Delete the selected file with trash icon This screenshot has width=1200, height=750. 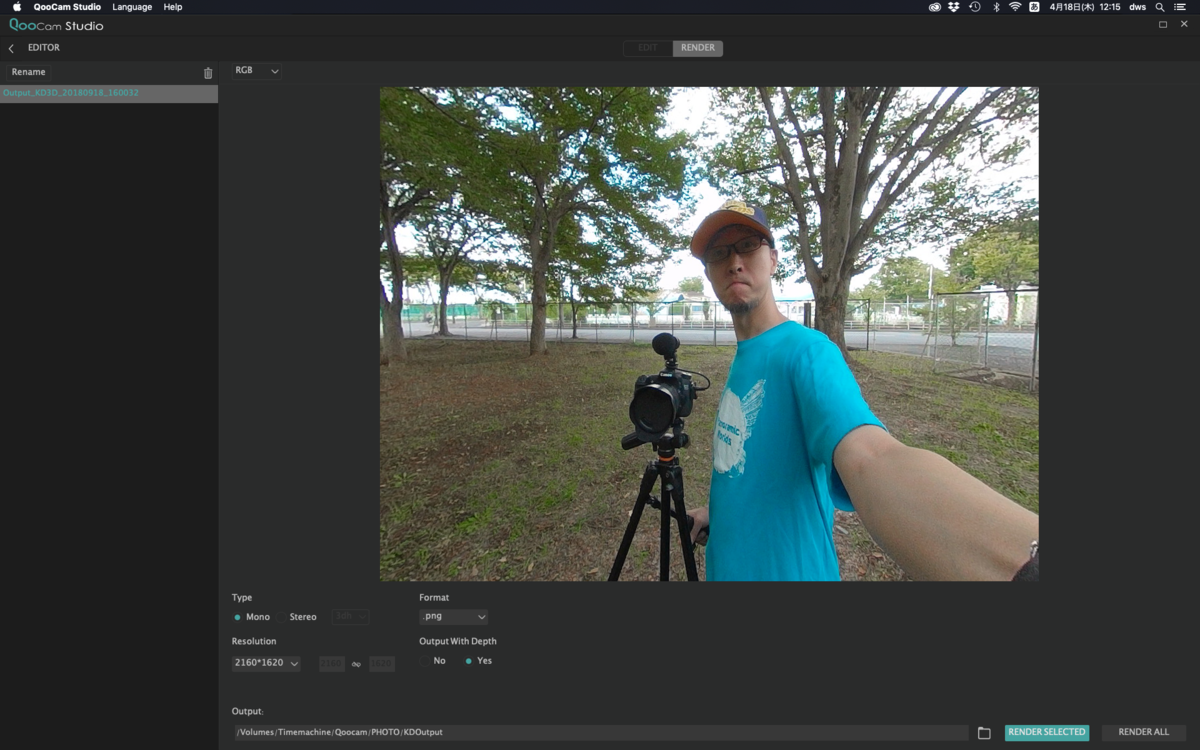[x=208, y=73]
